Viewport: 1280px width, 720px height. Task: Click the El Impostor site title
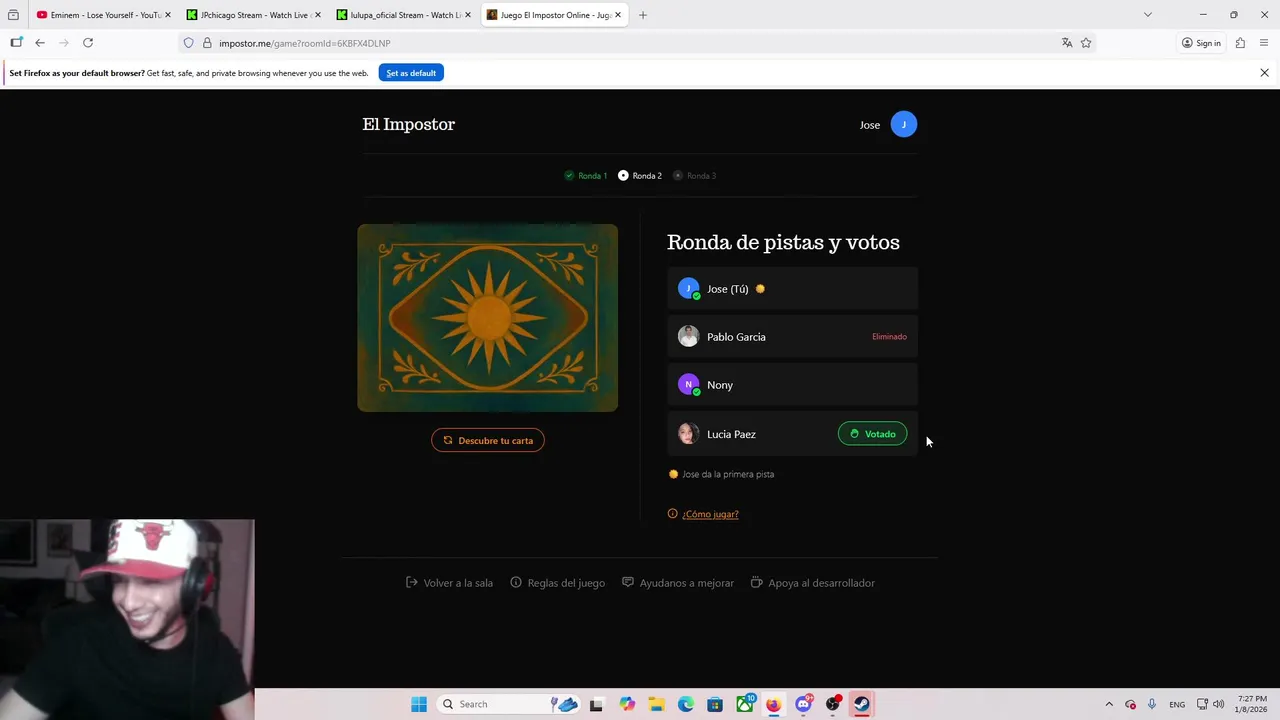pyautogui.click(x=408, y=124)
